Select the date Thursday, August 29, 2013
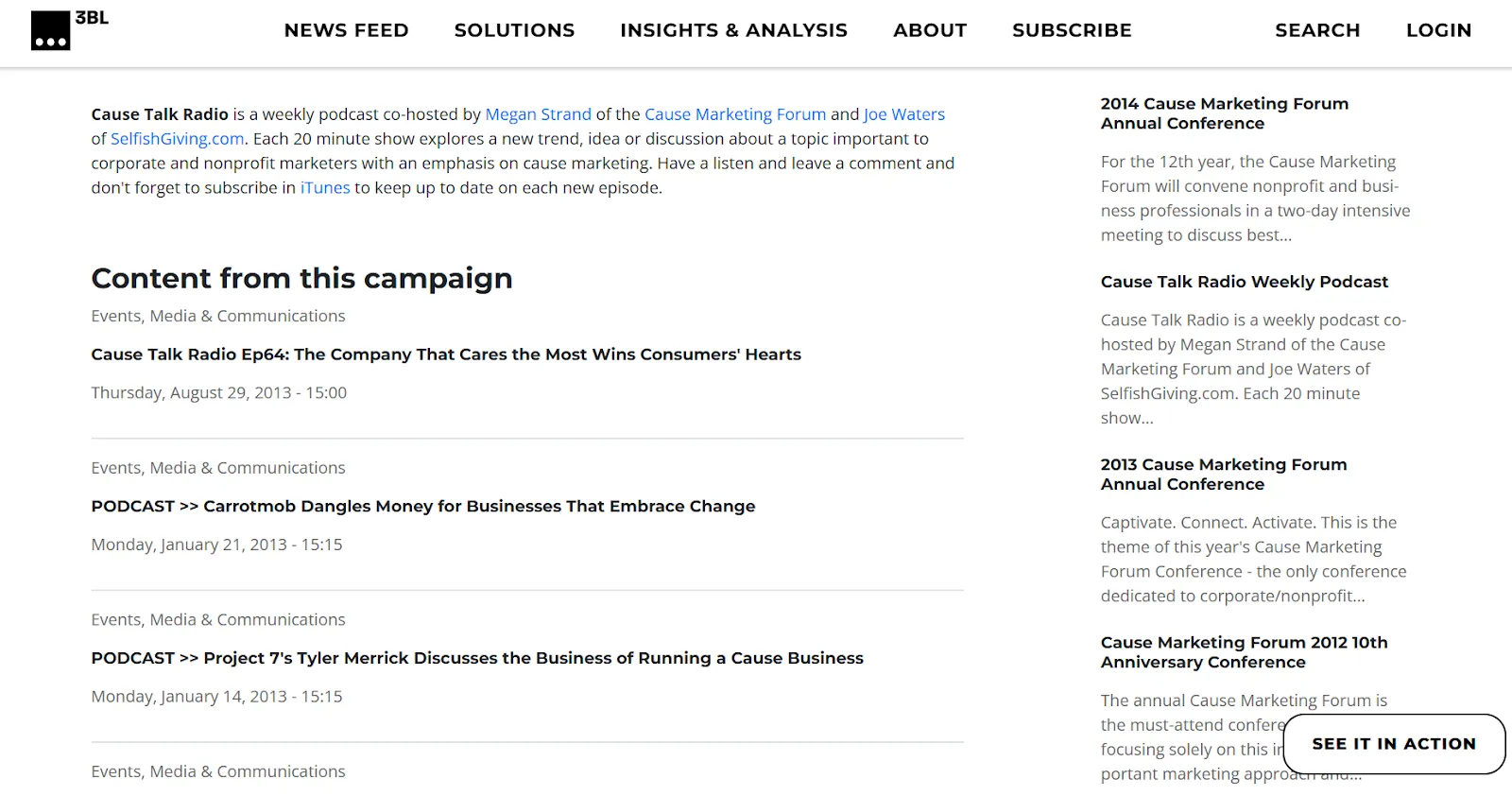The height and width of the screenshot is (796, 1512). [219, 392]
